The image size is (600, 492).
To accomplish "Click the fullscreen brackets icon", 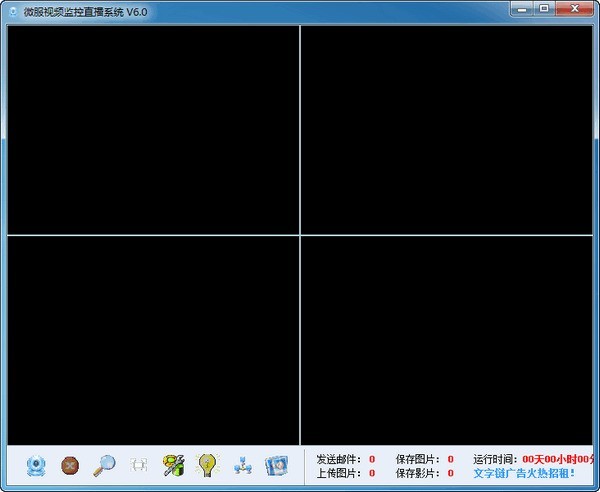I will 138,465.
